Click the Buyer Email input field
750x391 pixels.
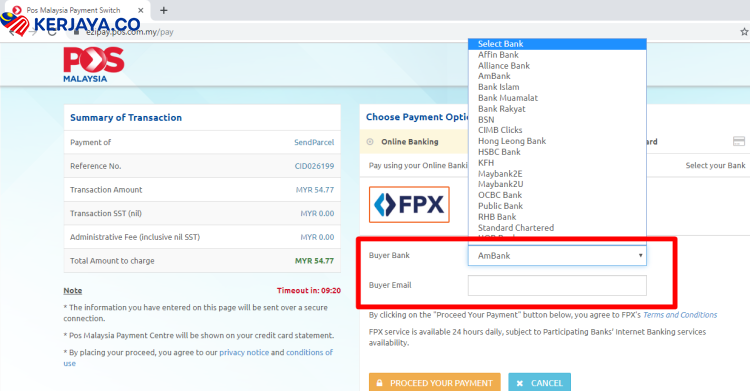coord(557,285)
